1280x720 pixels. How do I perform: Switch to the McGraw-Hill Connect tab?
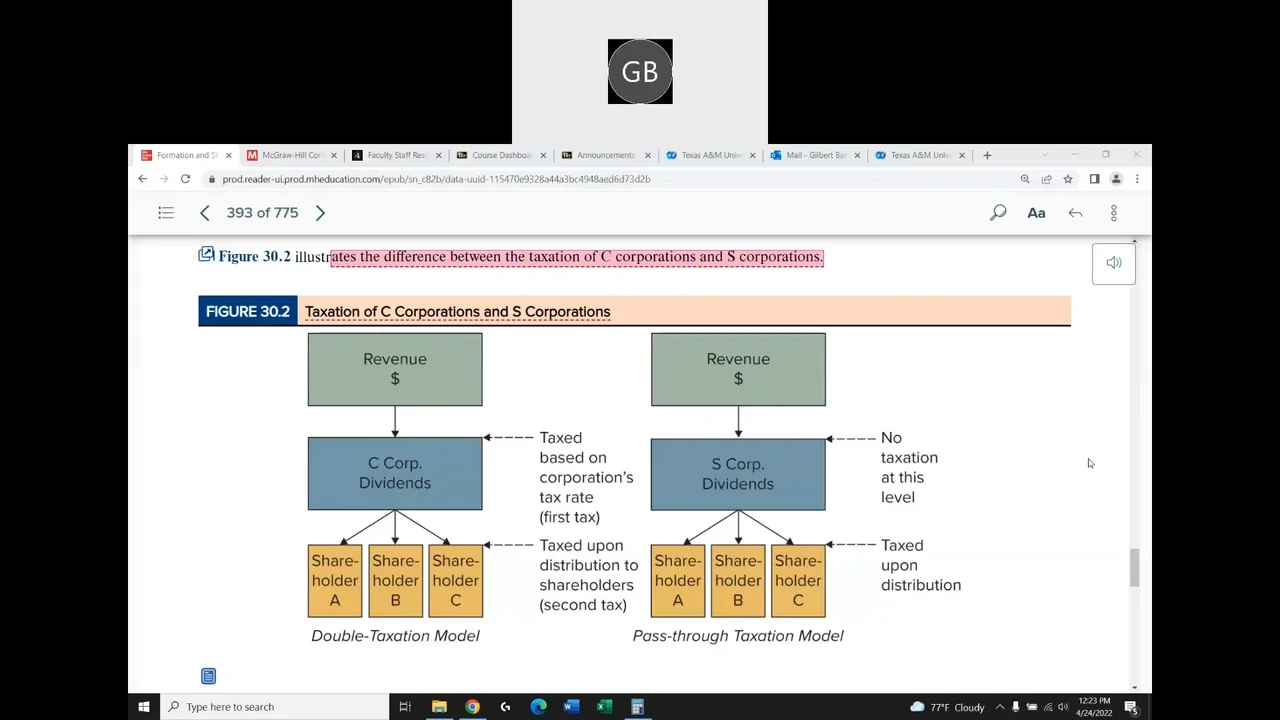click(x=291, y=155)
